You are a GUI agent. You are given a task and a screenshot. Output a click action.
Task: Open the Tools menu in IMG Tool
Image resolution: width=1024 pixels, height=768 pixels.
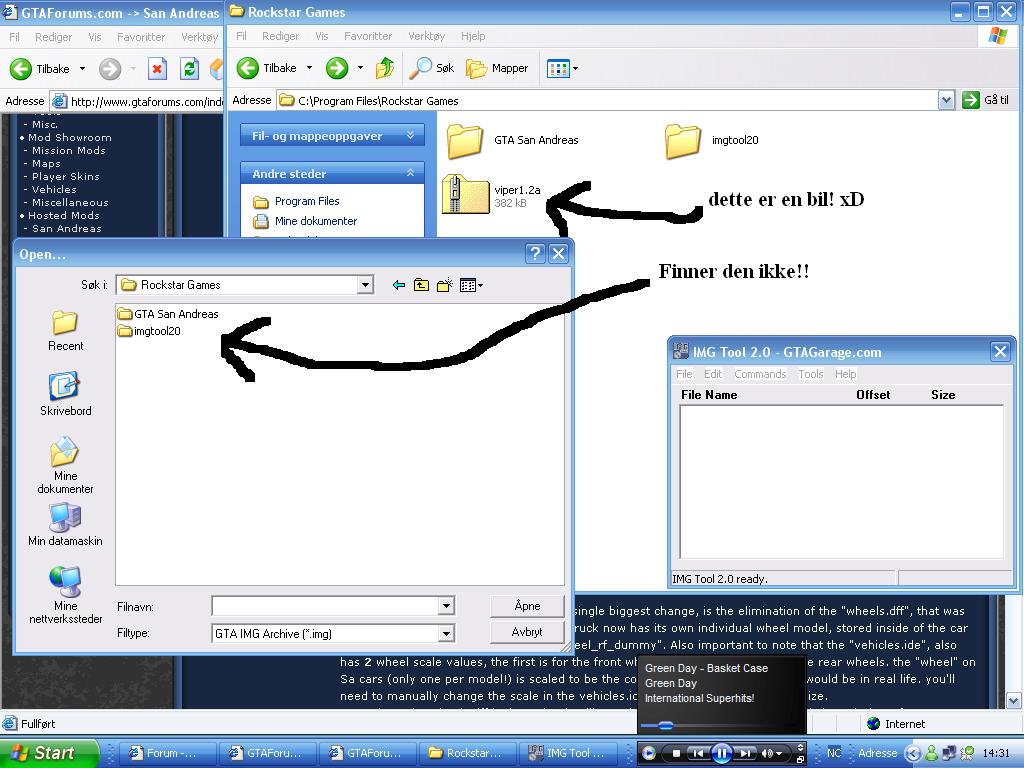click(810, 374)
